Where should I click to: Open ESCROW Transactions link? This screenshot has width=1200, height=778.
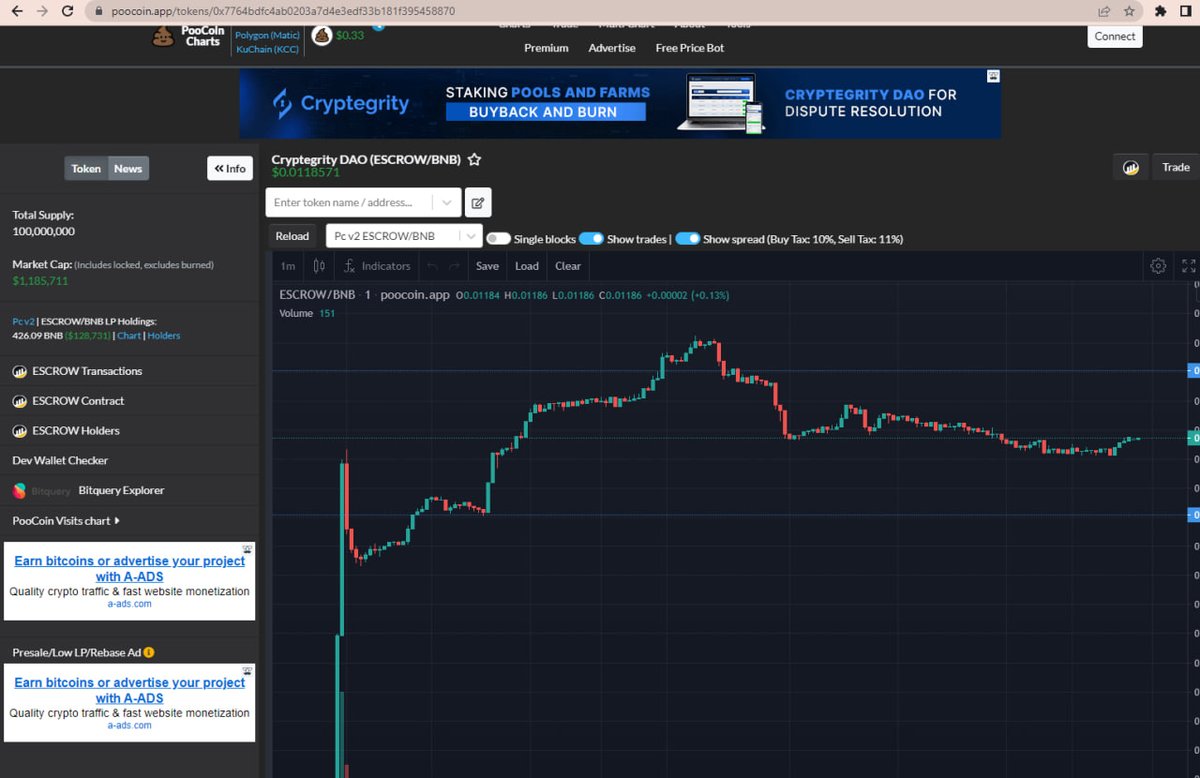coord(87,371)
